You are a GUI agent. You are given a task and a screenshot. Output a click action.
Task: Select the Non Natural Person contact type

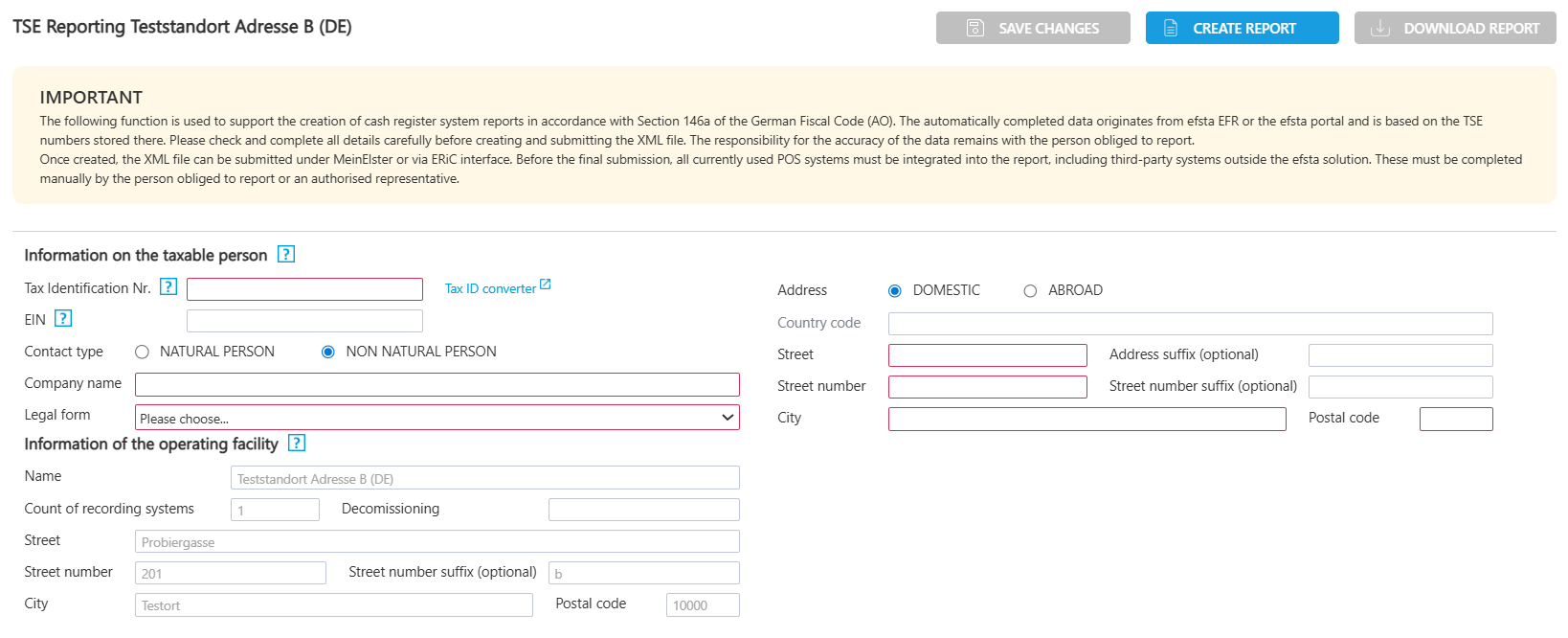pos(328,352)
